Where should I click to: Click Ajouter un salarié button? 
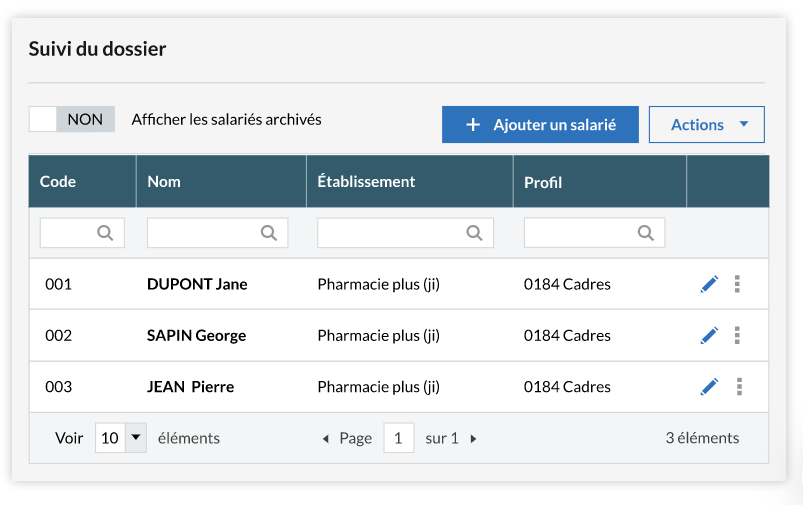click(x=540, y=125)
